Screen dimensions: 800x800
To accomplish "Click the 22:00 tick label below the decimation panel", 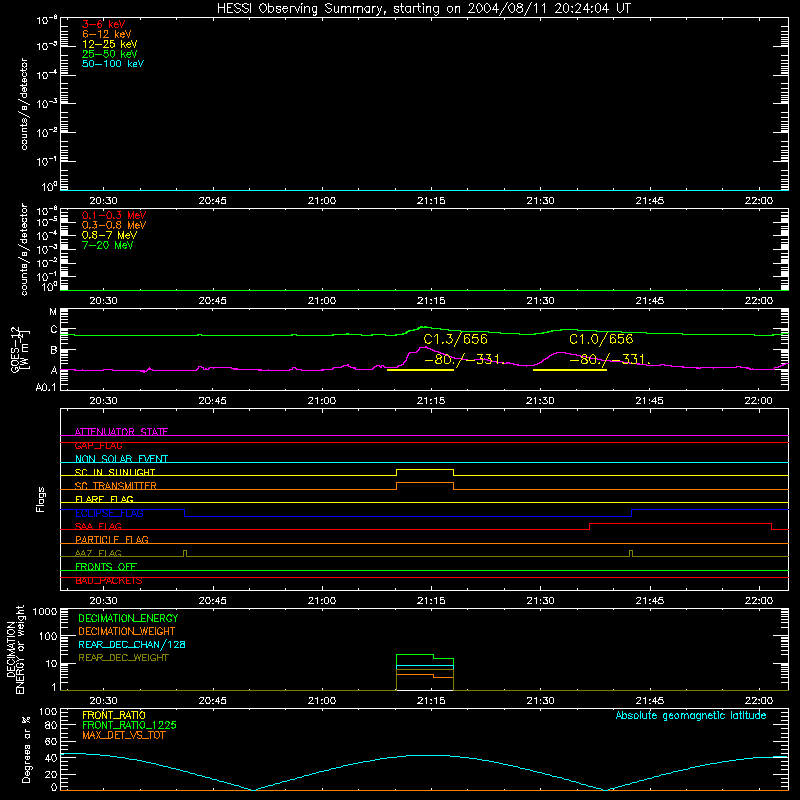I will [x=759, y=701].
